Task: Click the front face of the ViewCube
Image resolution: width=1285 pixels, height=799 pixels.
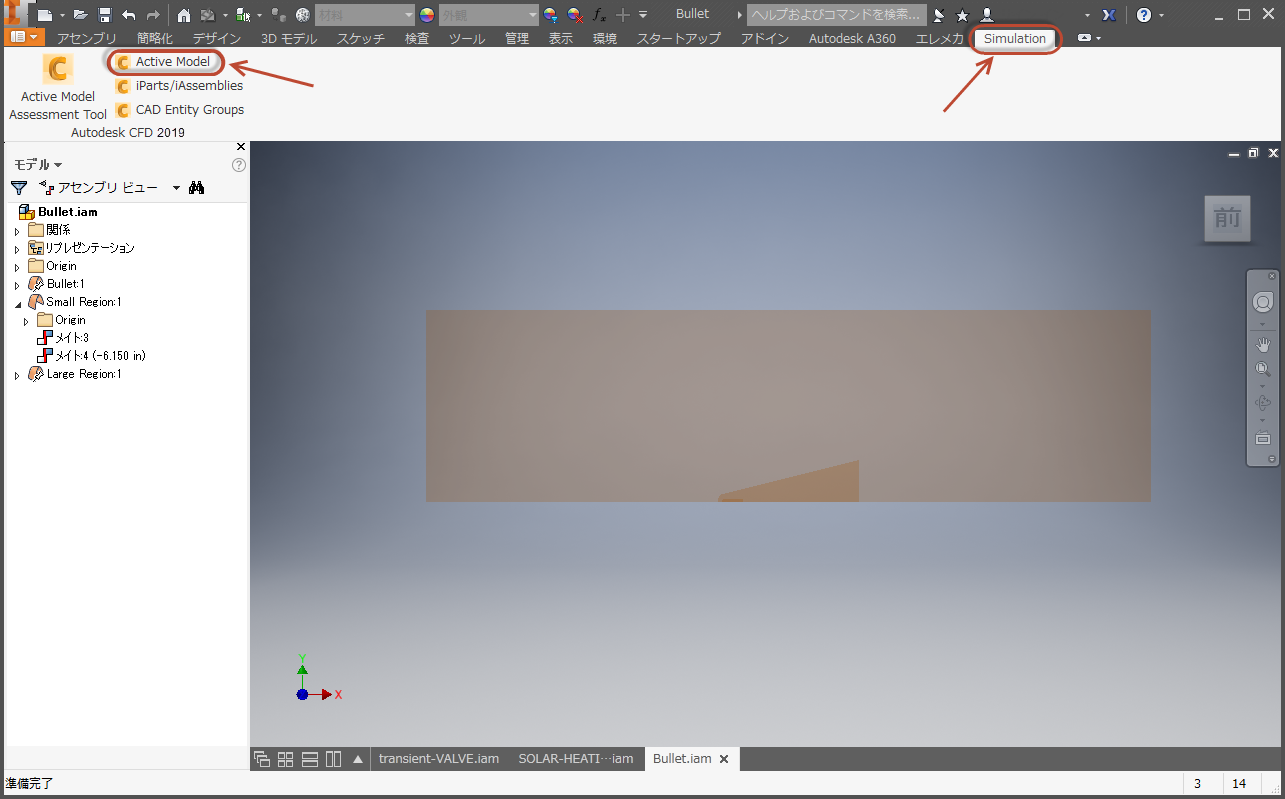Action: (1227, 218)
